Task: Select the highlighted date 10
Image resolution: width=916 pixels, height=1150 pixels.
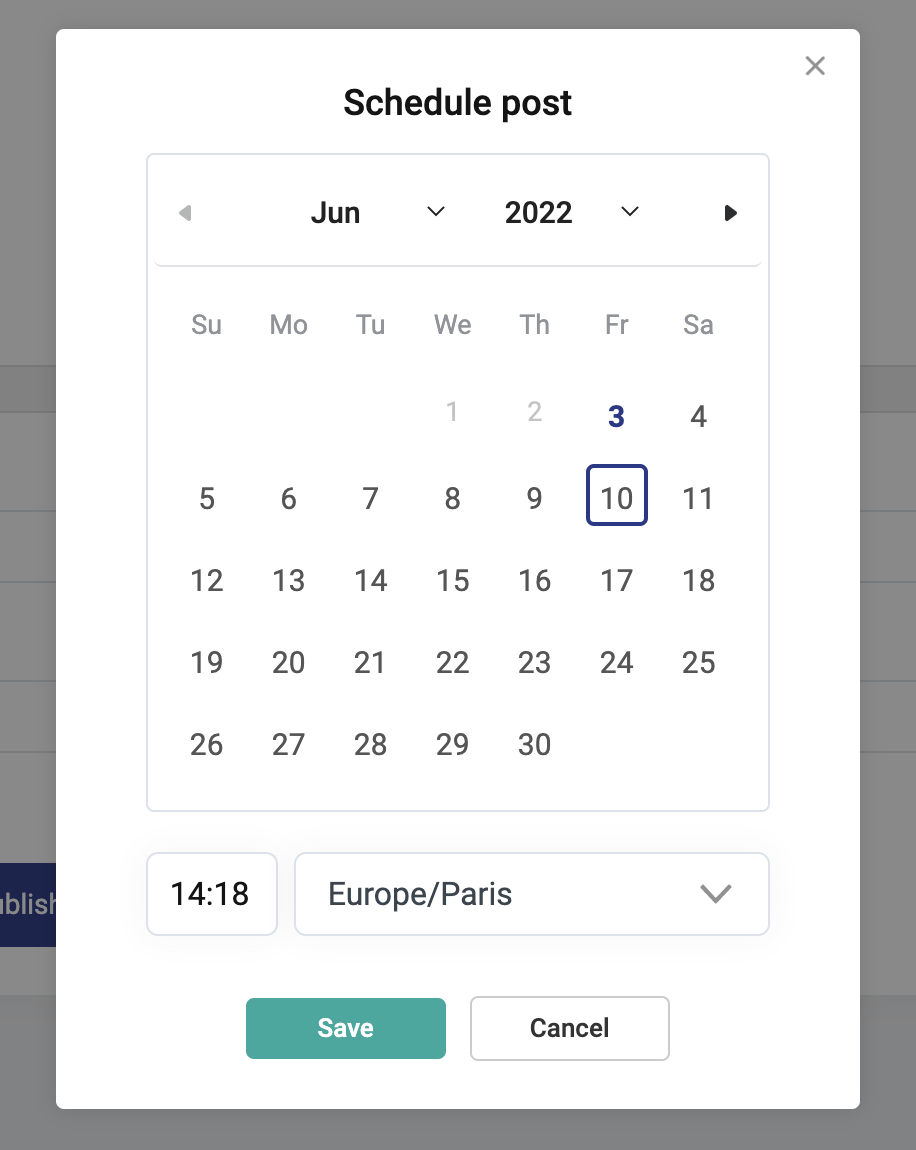Action: point(616,498)
